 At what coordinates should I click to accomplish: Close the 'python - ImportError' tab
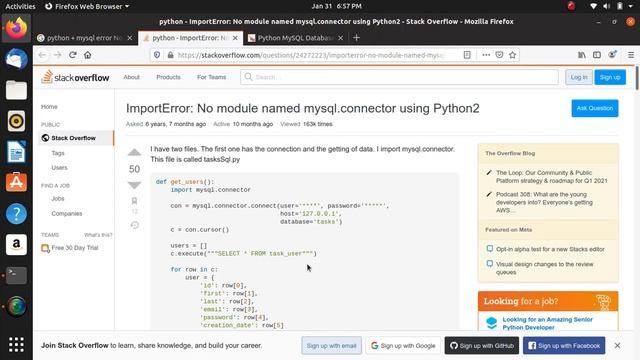[235, 38]
